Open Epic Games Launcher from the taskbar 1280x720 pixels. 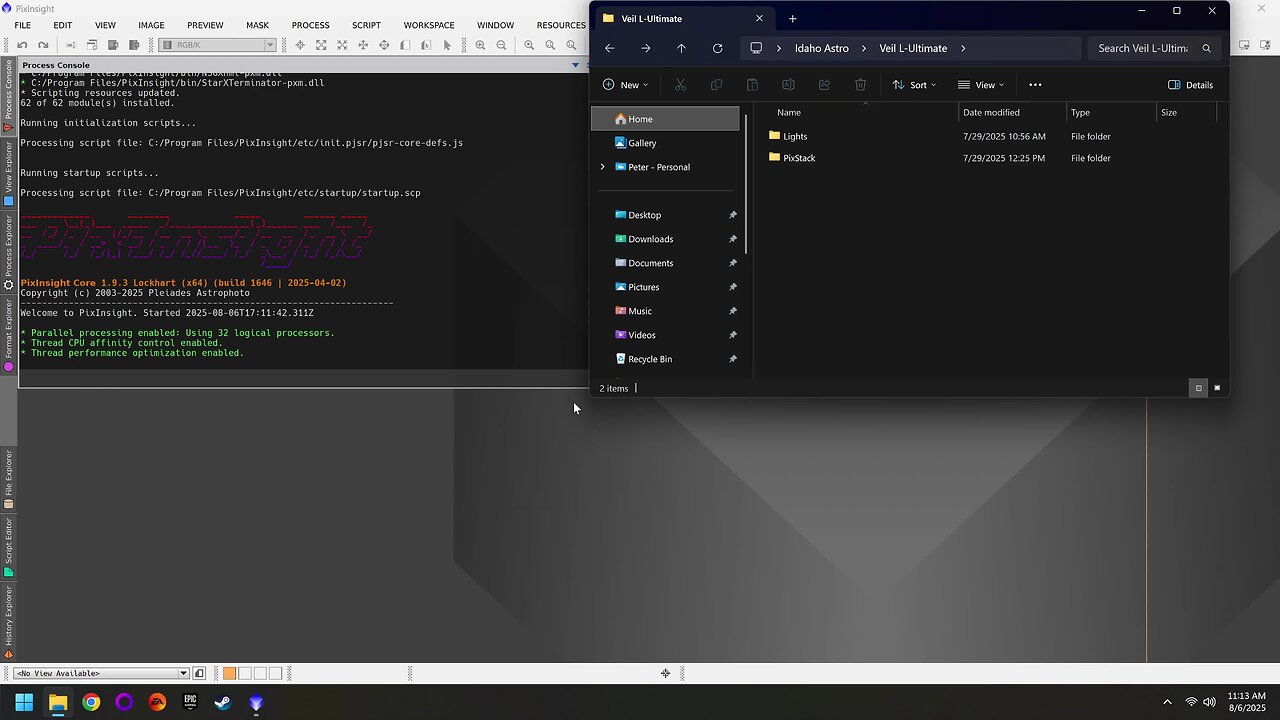point(190,702)
